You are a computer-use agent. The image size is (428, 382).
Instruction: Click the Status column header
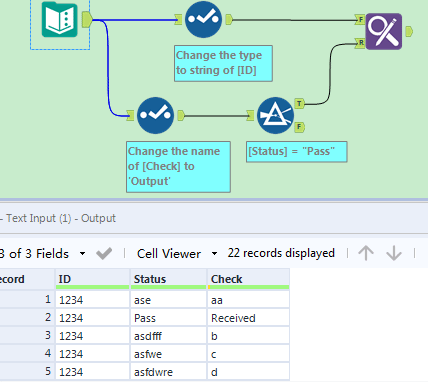tap(168, 279)
